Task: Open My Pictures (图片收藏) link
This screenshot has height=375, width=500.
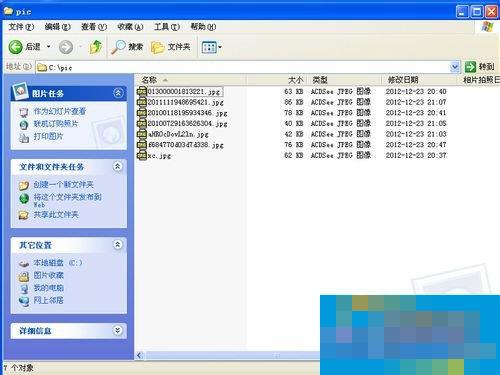Action: coord(48,275)
